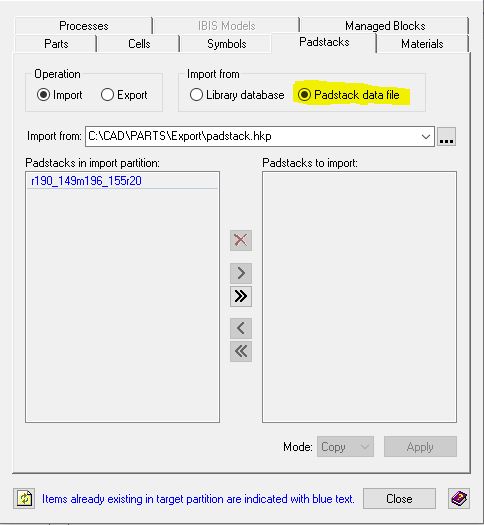
Task: Include all padstacks with double right arrow
Action: pyautogui.click(x=241, y=296)
